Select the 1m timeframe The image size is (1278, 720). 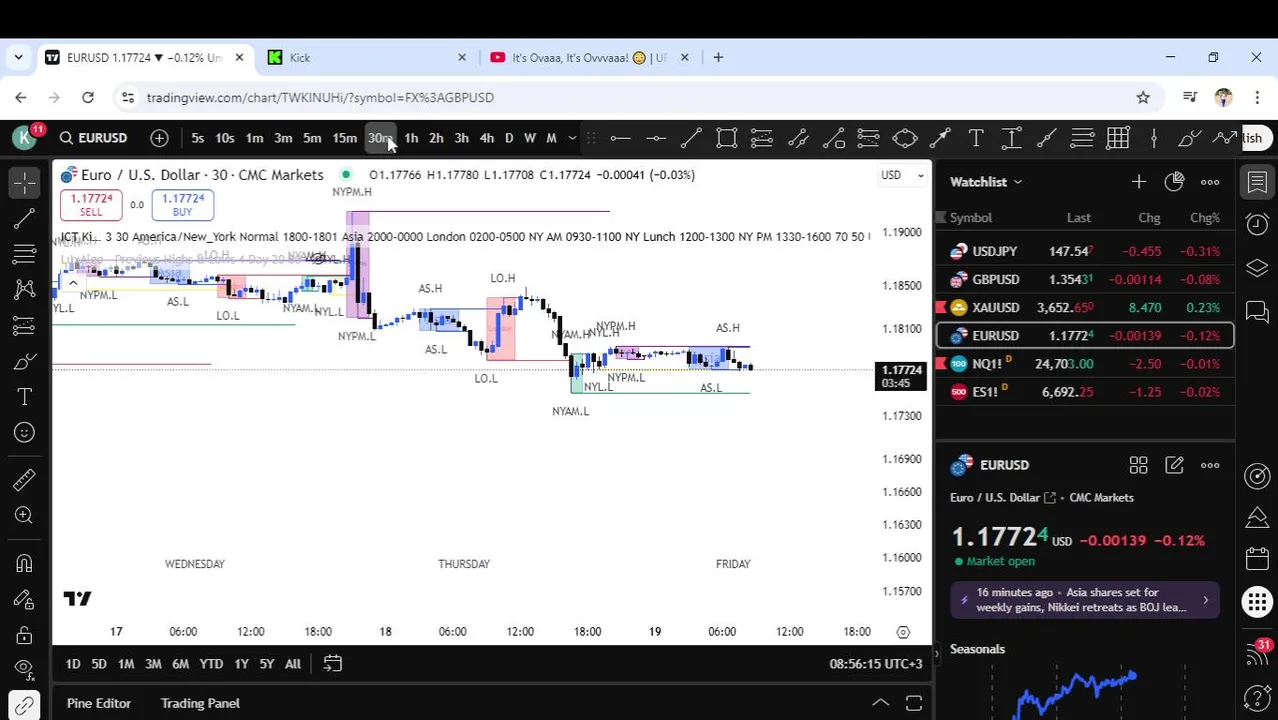point(255,139)
